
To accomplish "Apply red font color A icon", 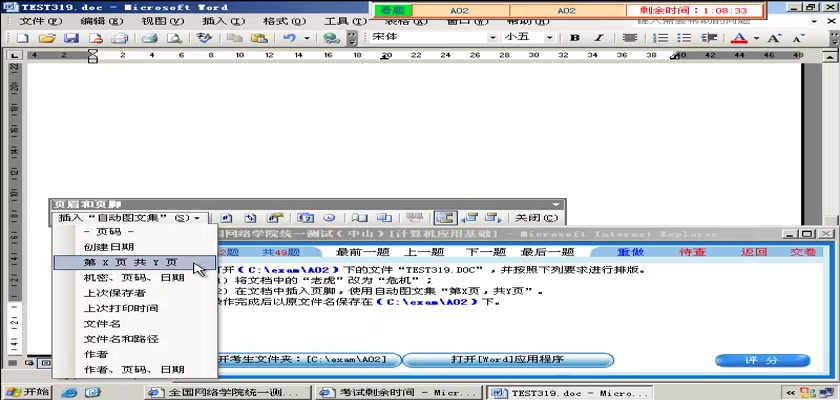I will (x=739, y=38).
